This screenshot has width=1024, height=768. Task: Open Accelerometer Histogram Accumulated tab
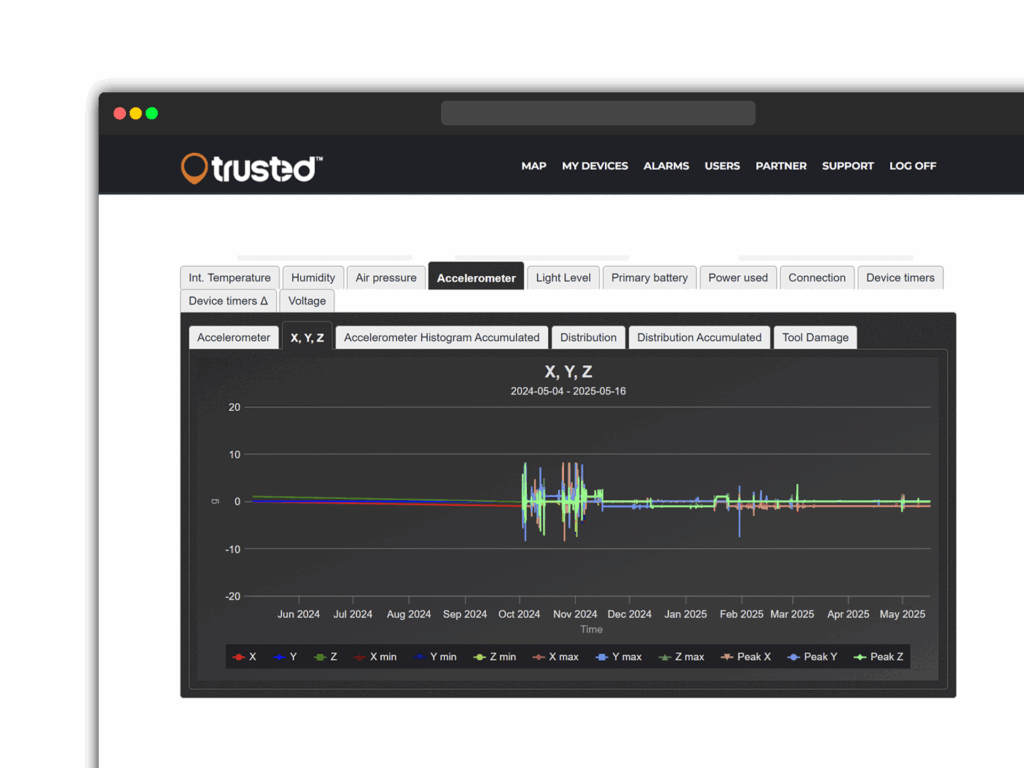click(x=441, y=338)
